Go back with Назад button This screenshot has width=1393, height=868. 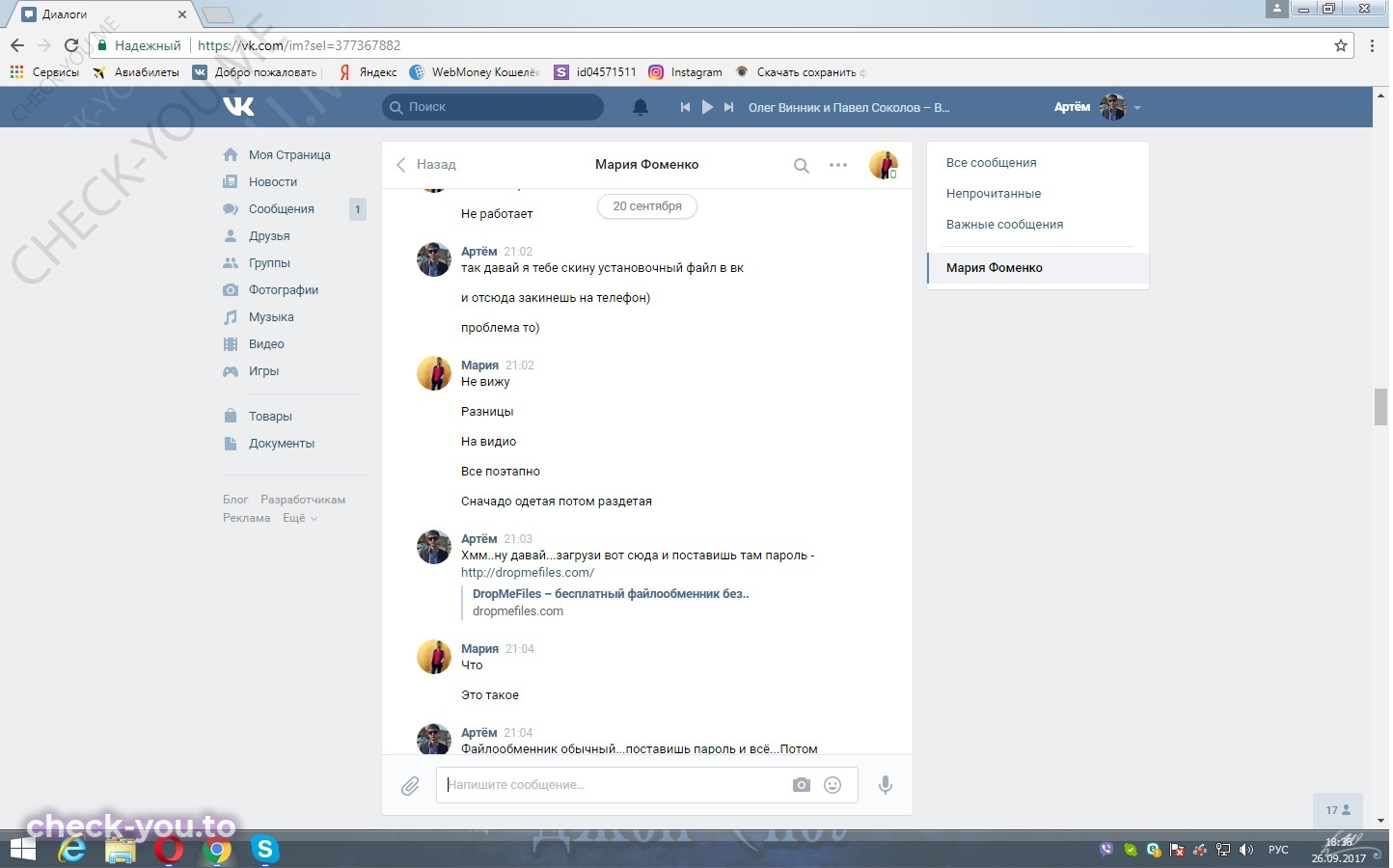coord(426,165)
